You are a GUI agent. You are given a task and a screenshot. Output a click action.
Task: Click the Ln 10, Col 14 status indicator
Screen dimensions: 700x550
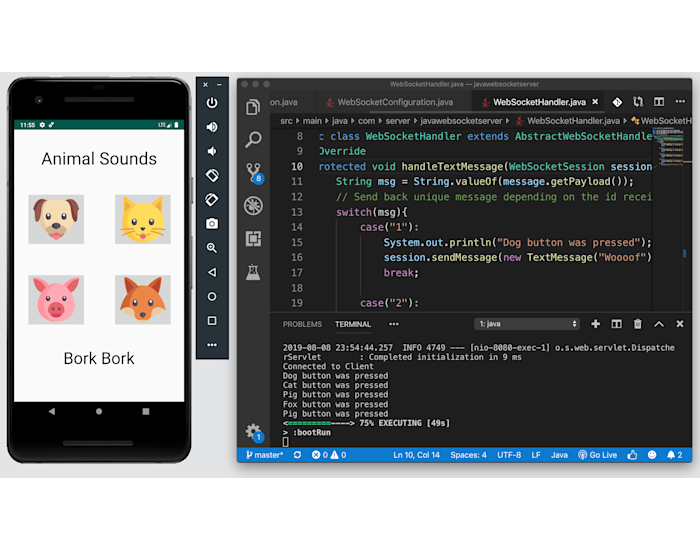click(x=417, y=455)
